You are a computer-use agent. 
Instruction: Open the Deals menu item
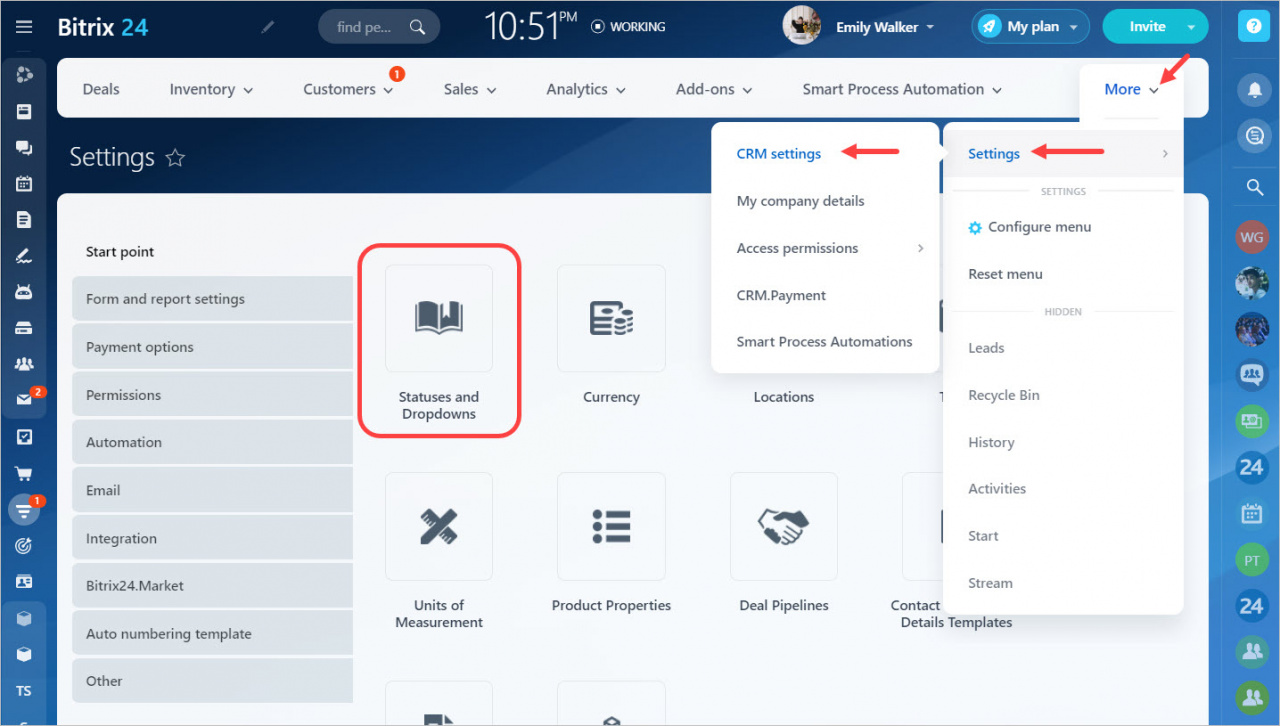tap(101, 89)
